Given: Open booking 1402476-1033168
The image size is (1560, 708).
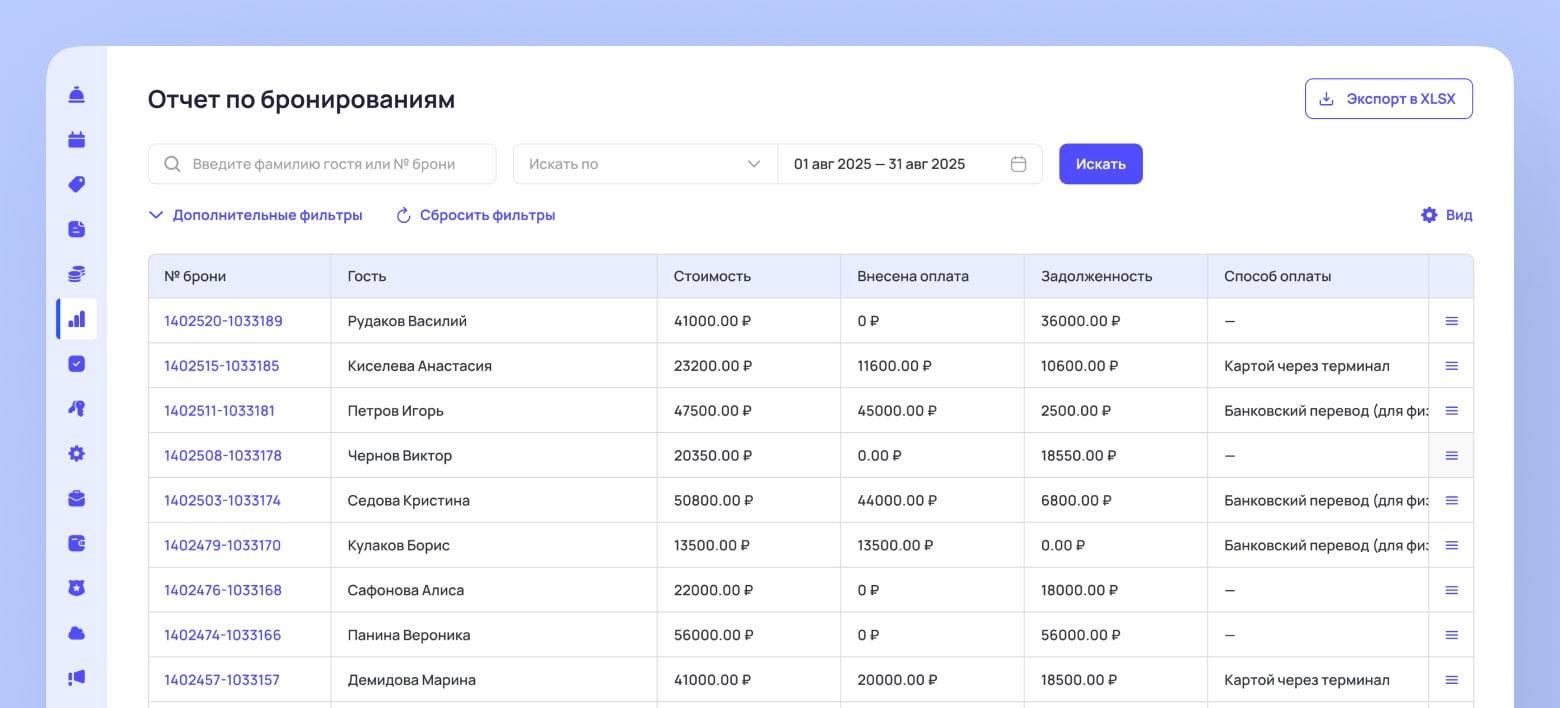Looking at the screenshot, I should click(x=223, y=590).
